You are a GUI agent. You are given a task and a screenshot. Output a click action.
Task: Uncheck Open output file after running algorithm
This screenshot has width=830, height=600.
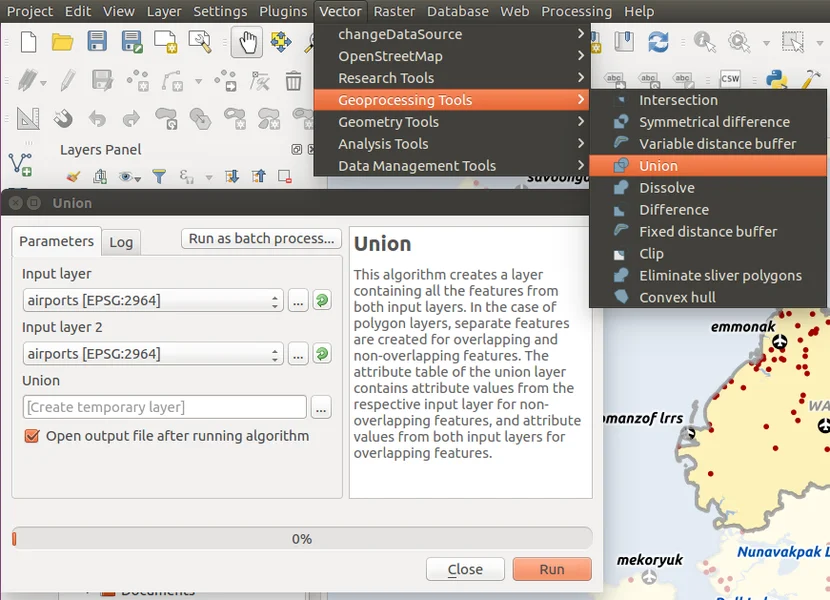point(32,436)
